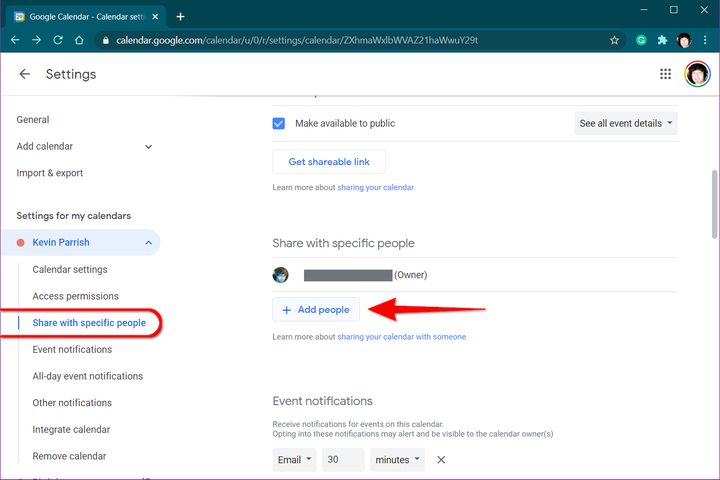Click the Event notifications section heading

pos(322,401)
